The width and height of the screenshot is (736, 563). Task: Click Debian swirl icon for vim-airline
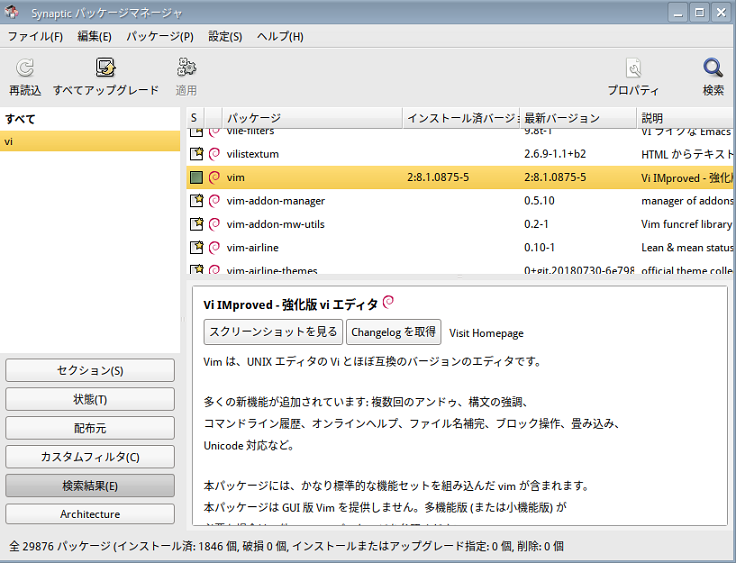coord(214,247)
